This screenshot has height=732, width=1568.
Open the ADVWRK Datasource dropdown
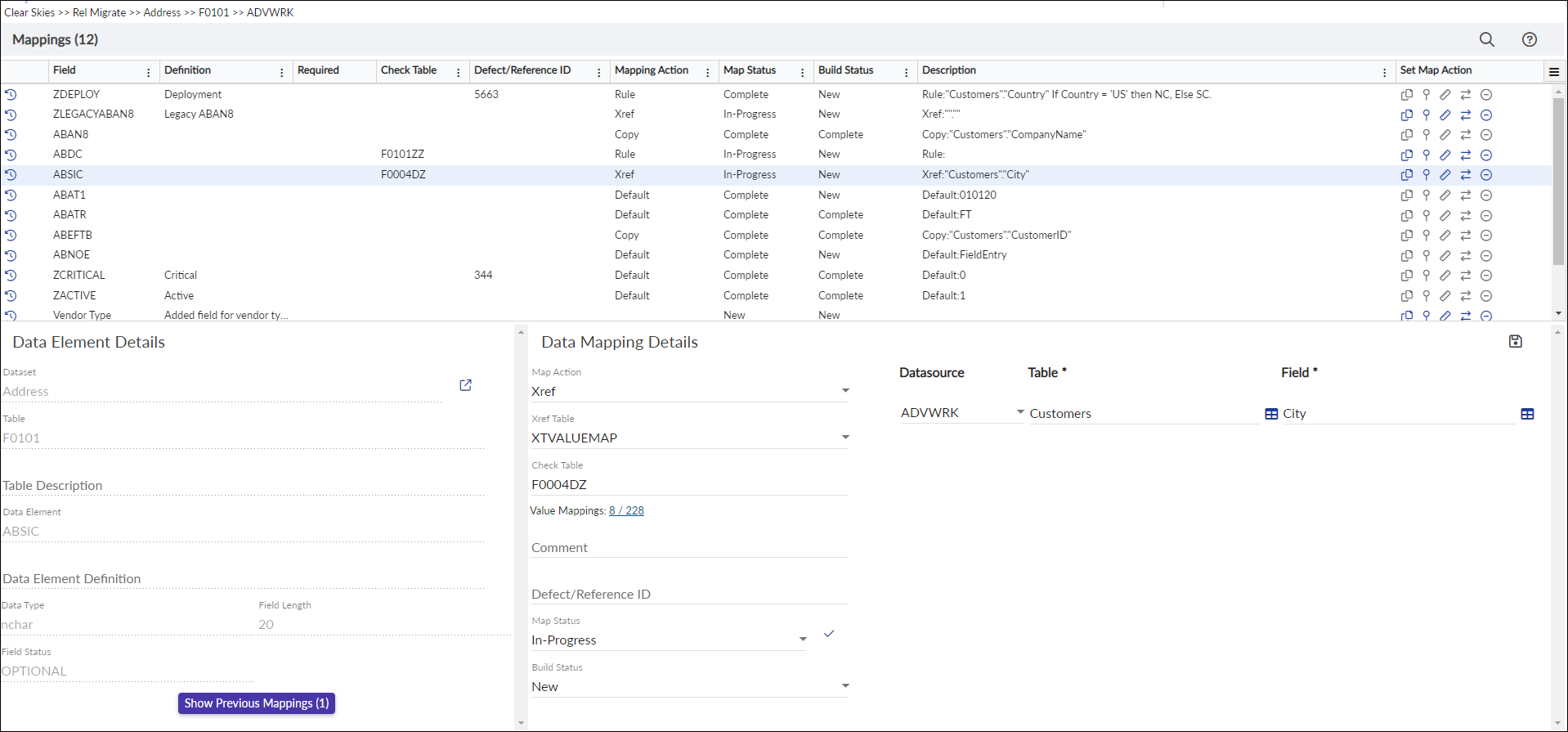(1020, 412)
